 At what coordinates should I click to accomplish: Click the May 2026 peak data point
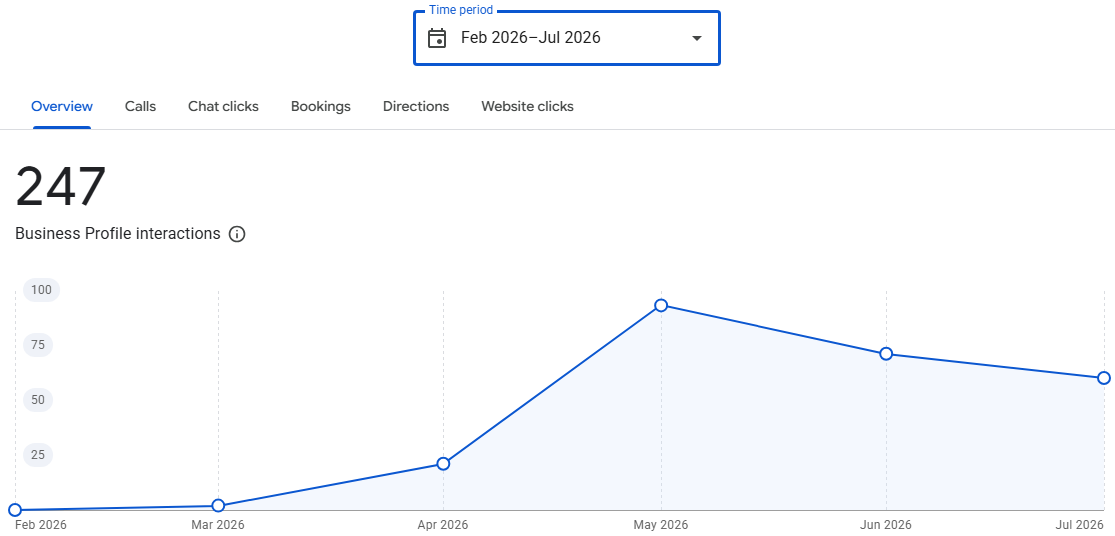[x=661, y=305]
